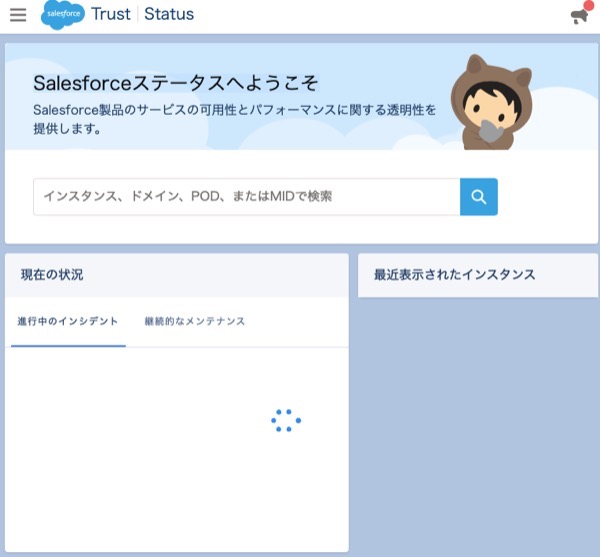Click the Salesforce cloud logo
The image size is (600, 557).
[63, 15]
